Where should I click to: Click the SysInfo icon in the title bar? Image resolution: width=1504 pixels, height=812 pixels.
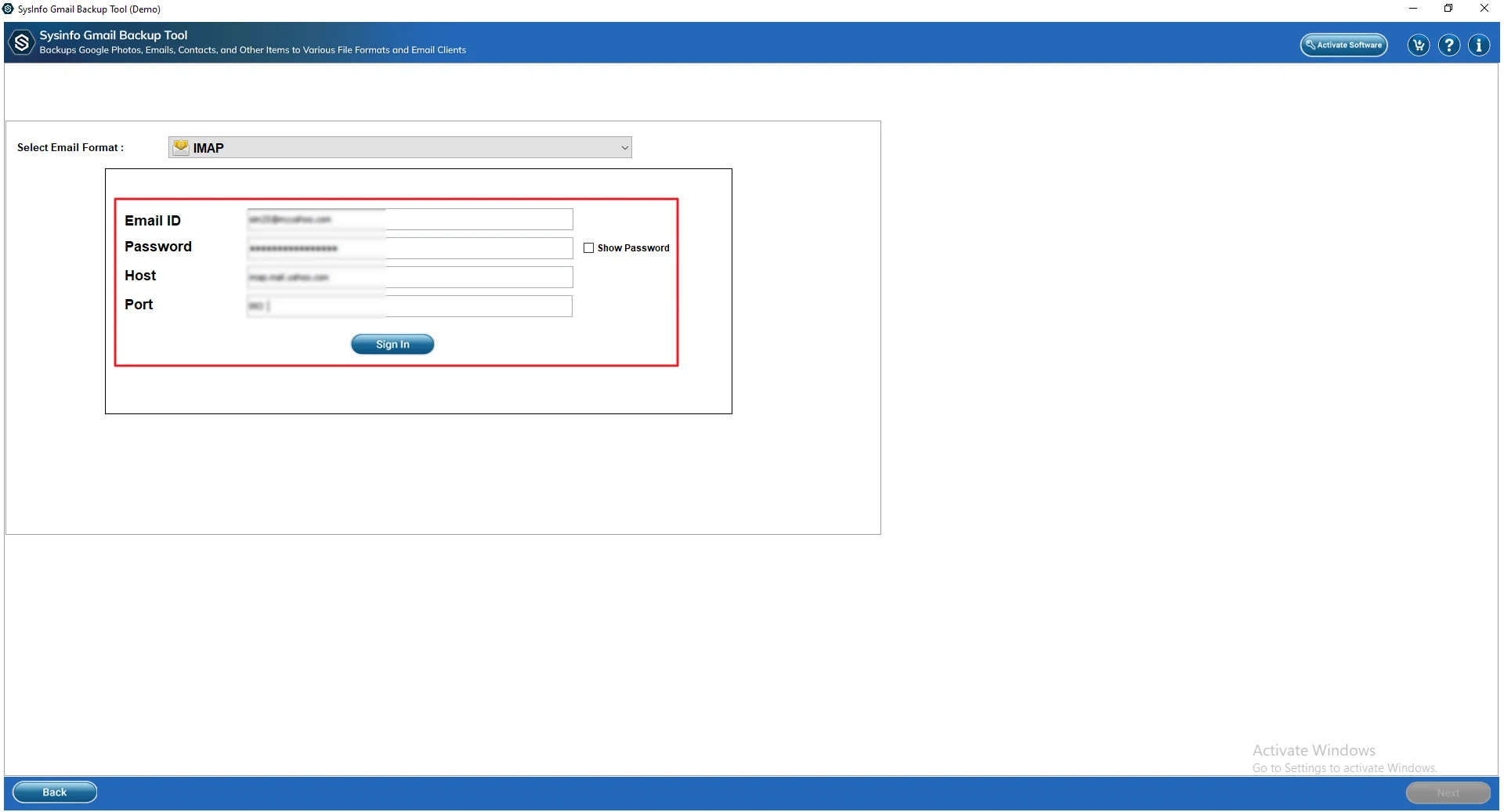(9, 9)
